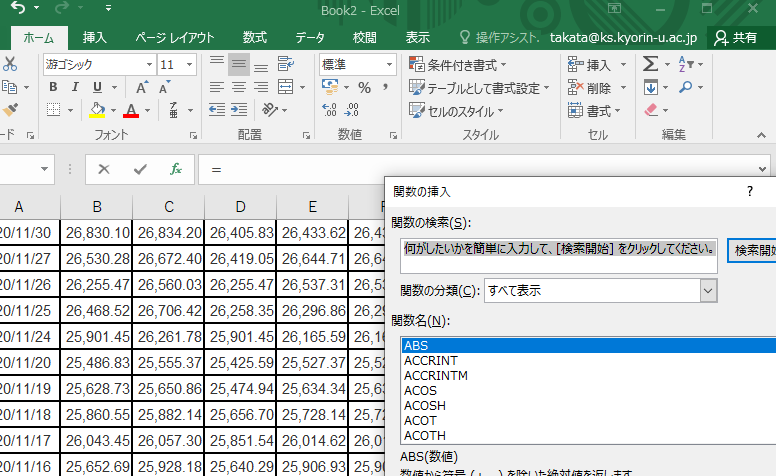Cancel formula entry with X

[104, 169]
